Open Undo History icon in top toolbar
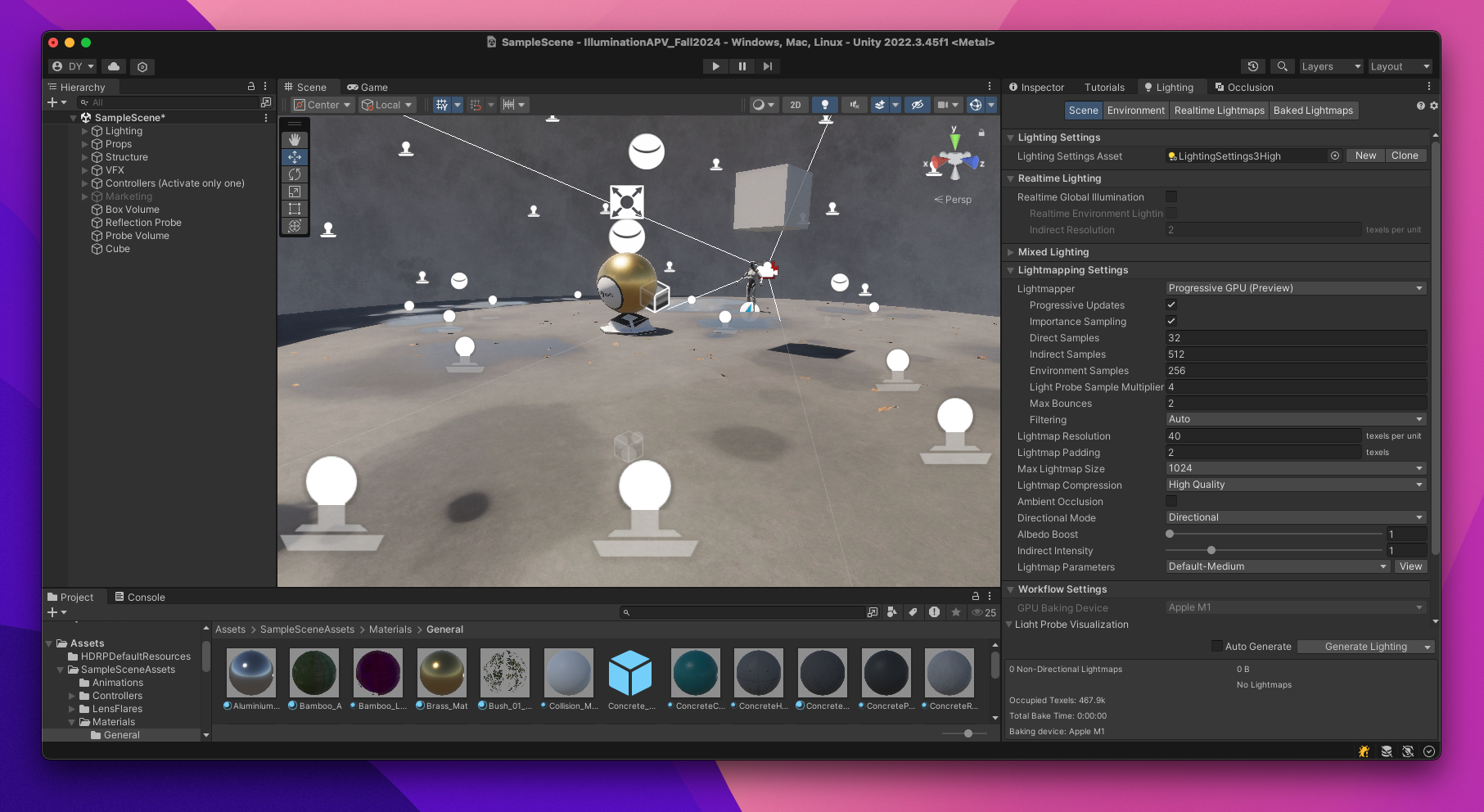The width and height of the screenshot is (1484, 812). pos(1253,66)
